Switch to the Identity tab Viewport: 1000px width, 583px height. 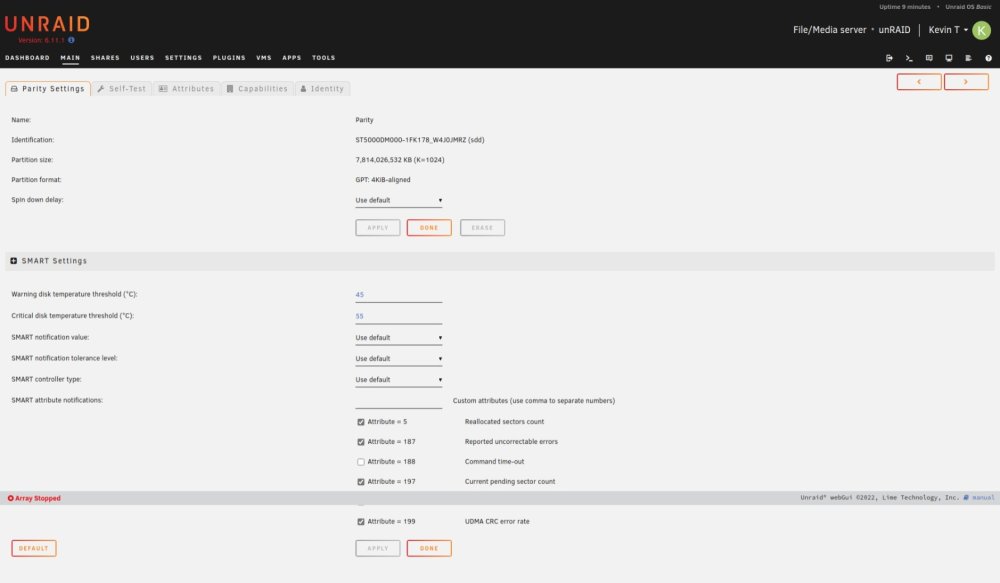click(322, 89)
